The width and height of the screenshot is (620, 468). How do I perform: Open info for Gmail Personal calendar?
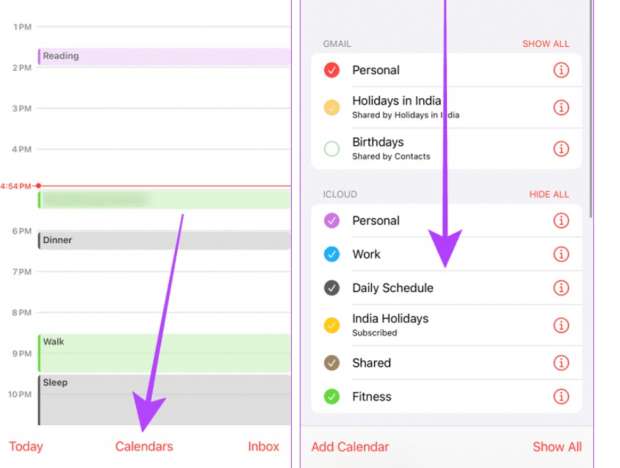tap(561, 70)
